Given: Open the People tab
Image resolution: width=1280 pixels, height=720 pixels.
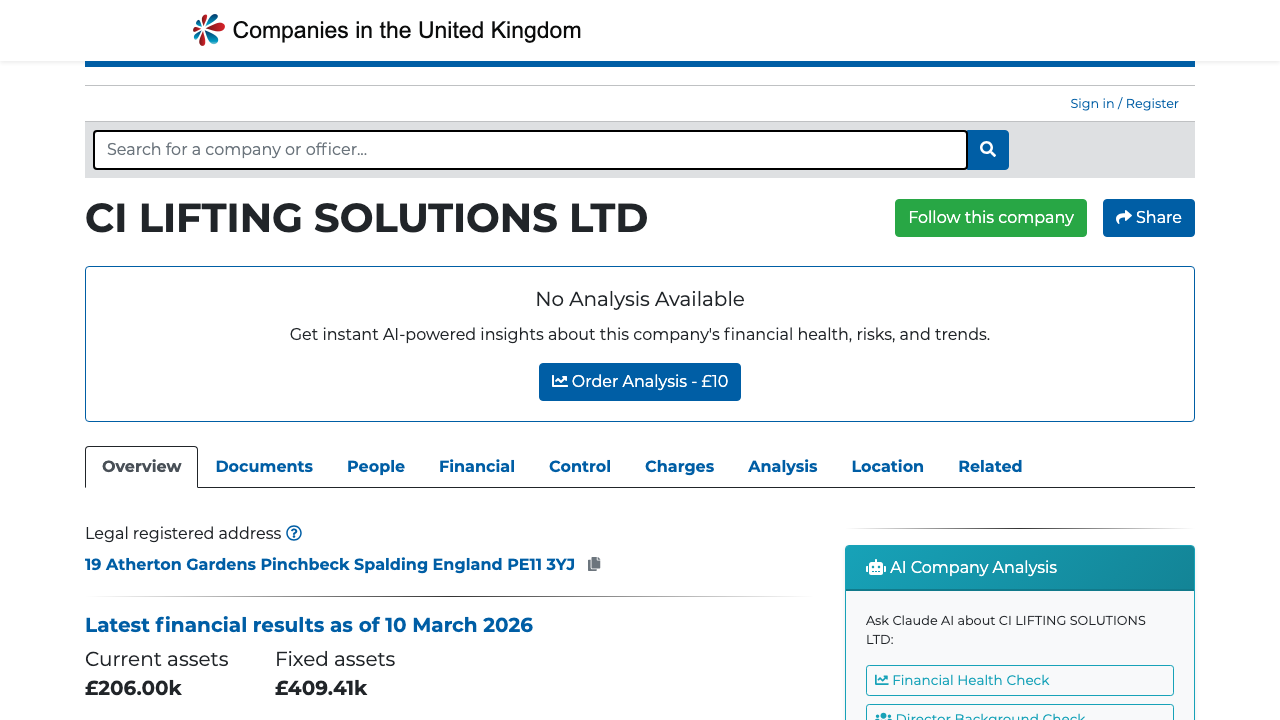Looking at the screenshot, I should click(376, 466).
